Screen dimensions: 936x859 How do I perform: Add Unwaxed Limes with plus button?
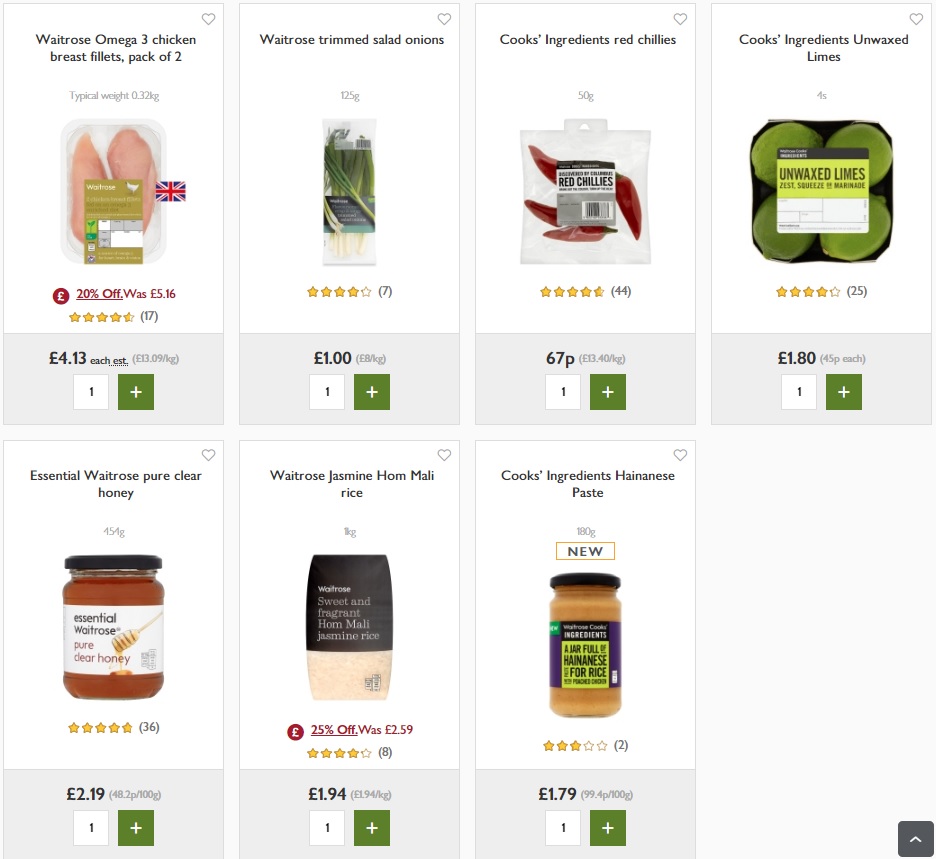tap(843, 392)
